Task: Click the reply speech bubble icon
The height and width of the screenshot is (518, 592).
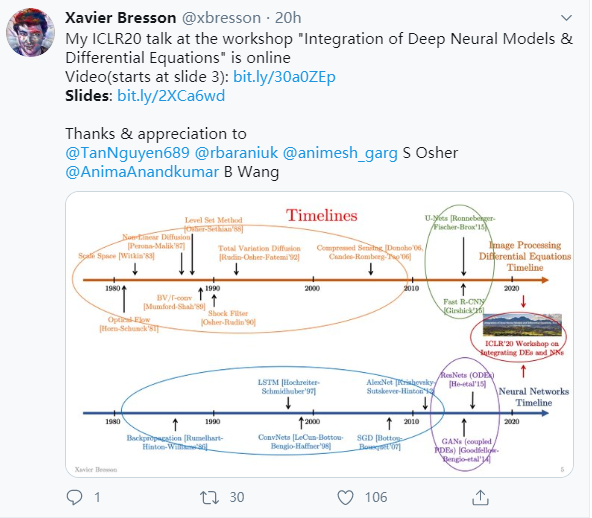Action: click(x=74, y=497)
